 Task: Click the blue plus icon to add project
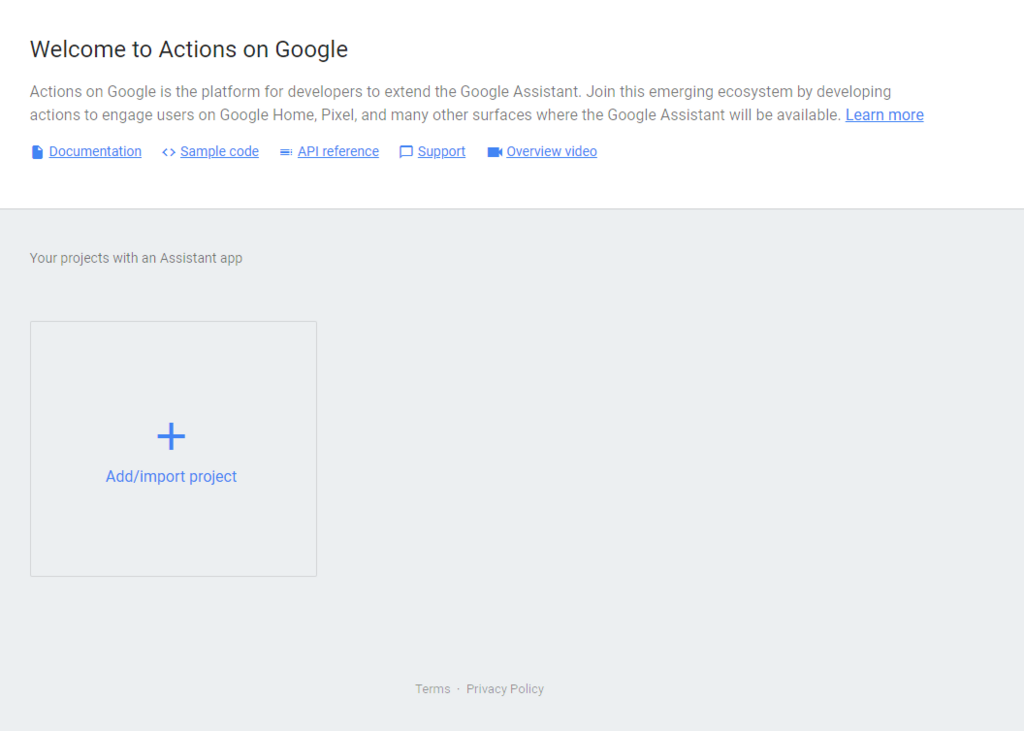(x=171, y=436)
